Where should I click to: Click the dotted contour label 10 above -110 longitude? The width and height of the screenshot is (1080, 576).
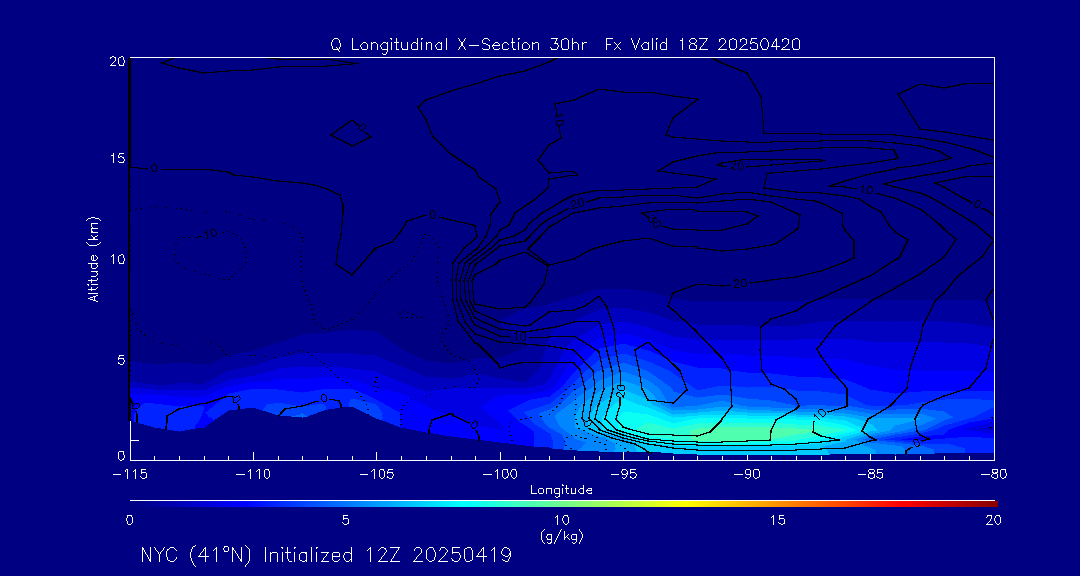pyautogui.click(x=210, y=234)
